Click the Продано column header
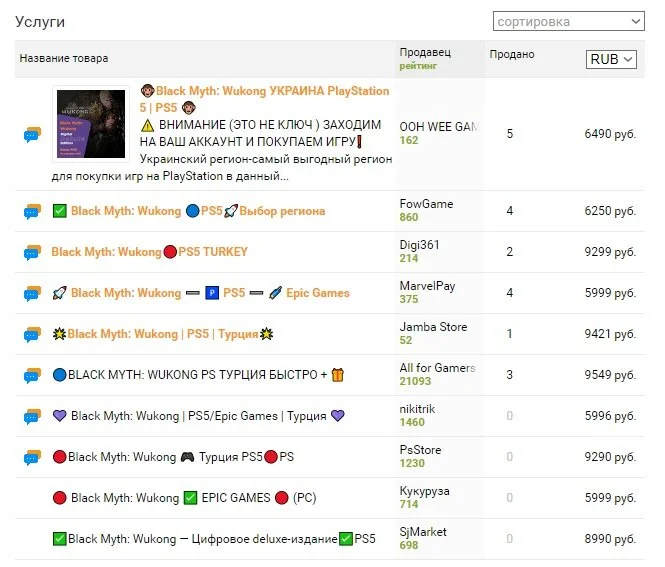Image resolution: width=665 pixels, height=567 pixels. (x=512, y=54)
